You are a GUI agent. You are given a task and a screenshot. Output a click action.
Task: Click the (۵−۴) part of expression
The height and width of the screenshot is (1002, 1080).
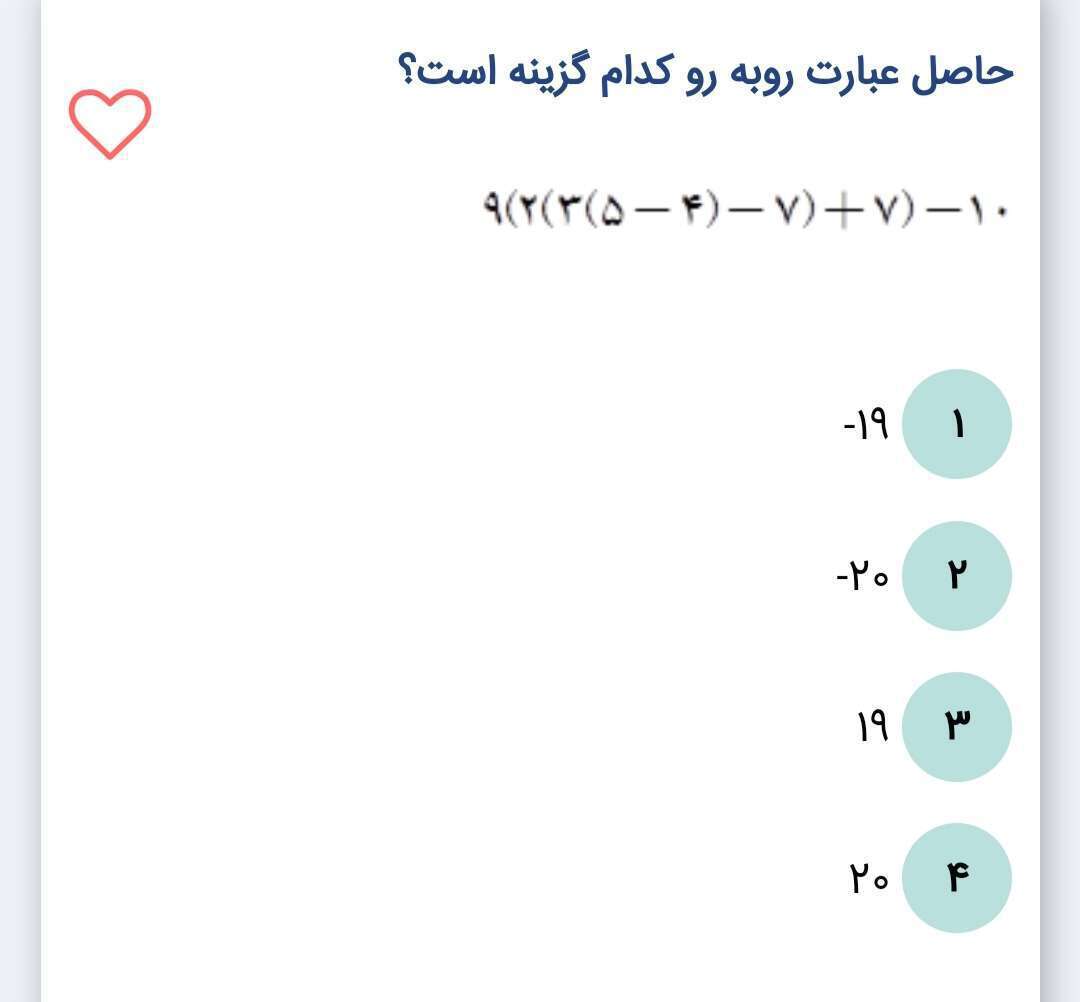(x=652, y=210)
